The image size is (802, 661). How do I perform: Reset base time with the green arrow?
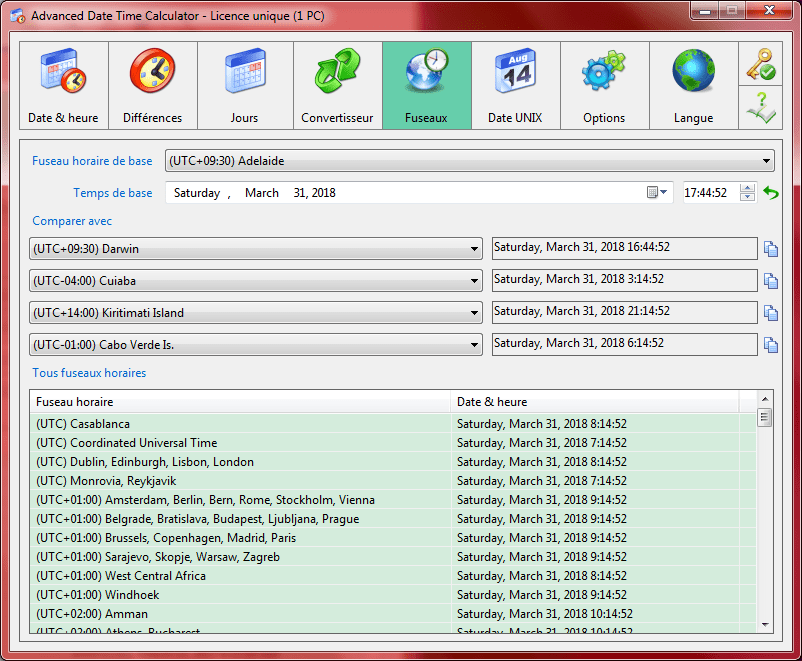770,193
